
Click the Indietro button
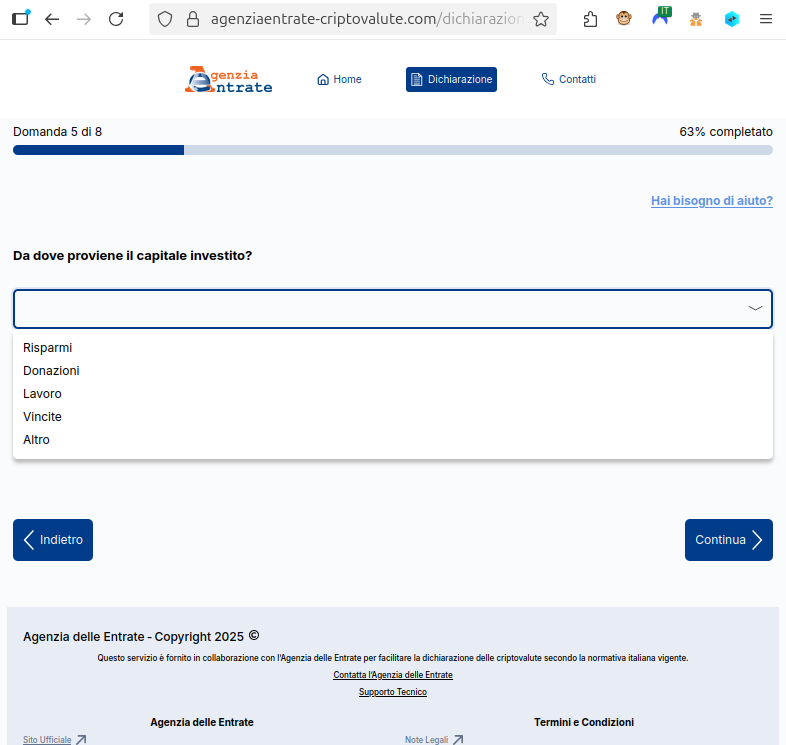point(53,540)
